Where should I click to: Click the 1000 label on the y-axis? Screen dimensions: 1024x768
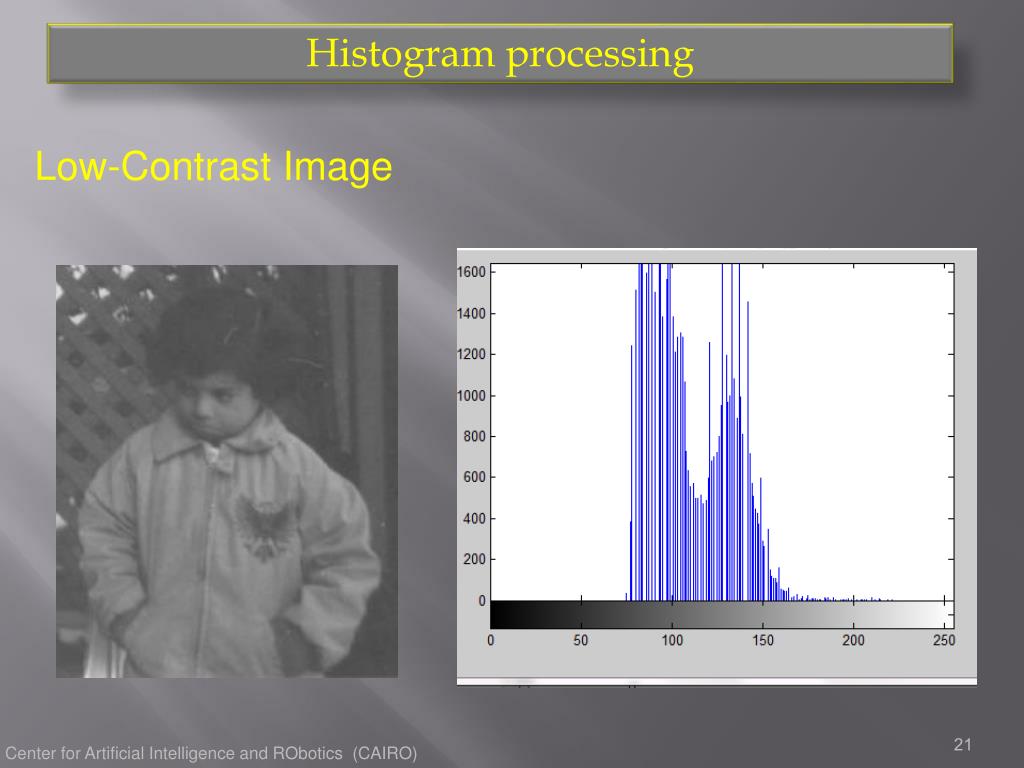click(x=472, y=396)
